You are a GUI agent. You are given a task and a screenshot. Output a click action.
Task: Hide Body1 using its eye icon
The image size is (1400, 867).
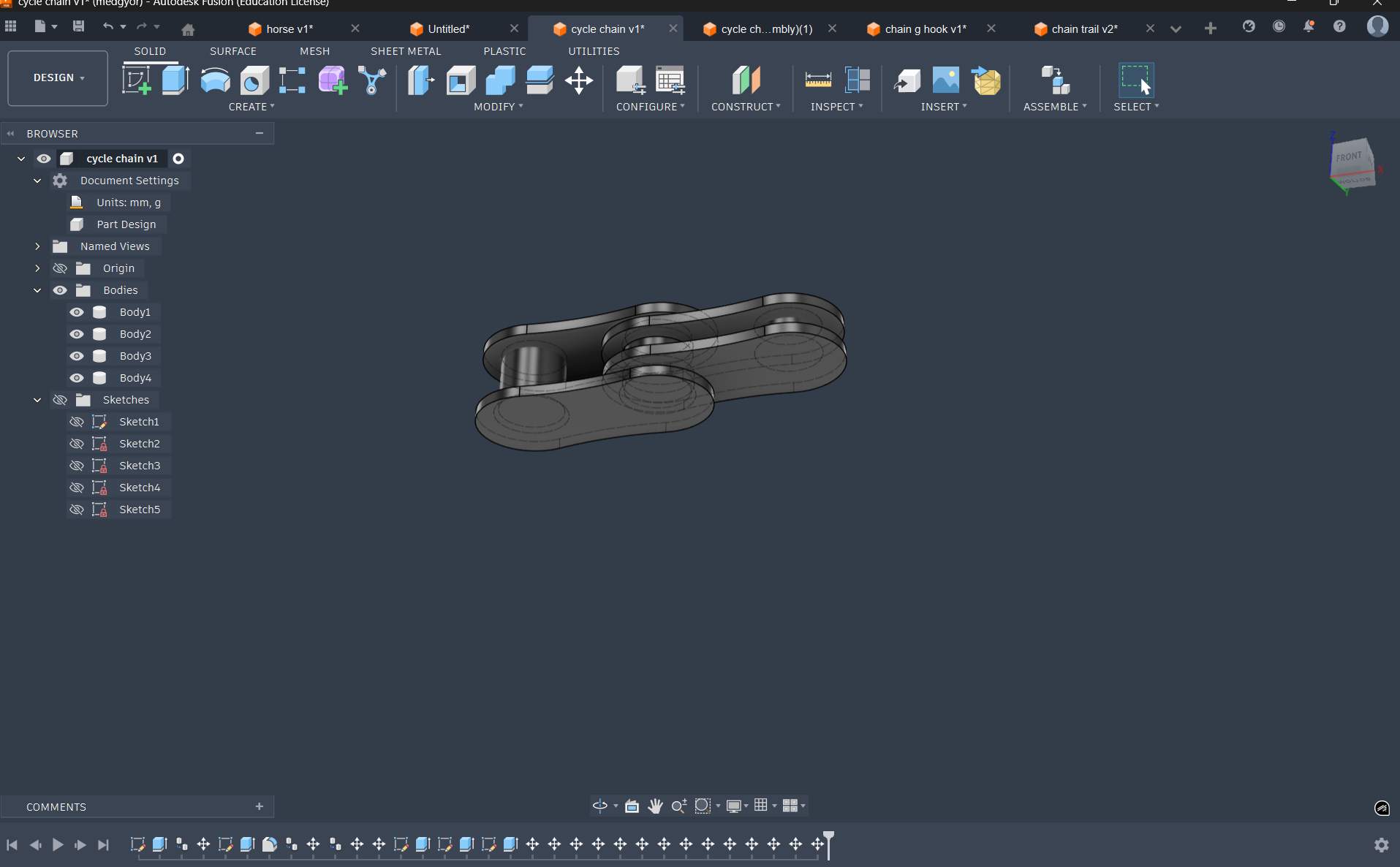pyautogui.click(x=77, y=312)
